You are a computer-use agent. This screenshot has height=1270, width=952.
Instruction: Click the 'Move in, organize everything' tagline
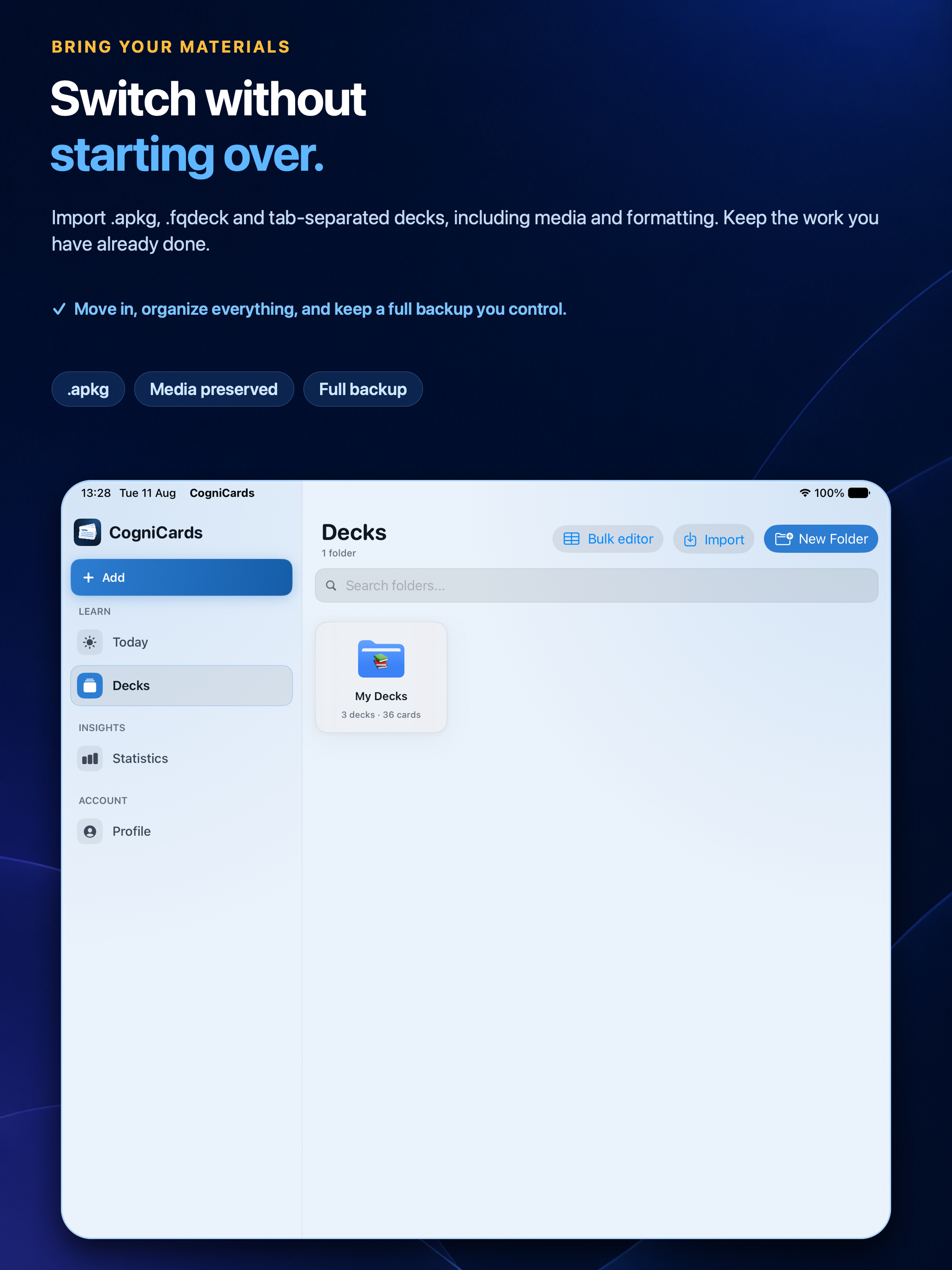pos(320,309)
